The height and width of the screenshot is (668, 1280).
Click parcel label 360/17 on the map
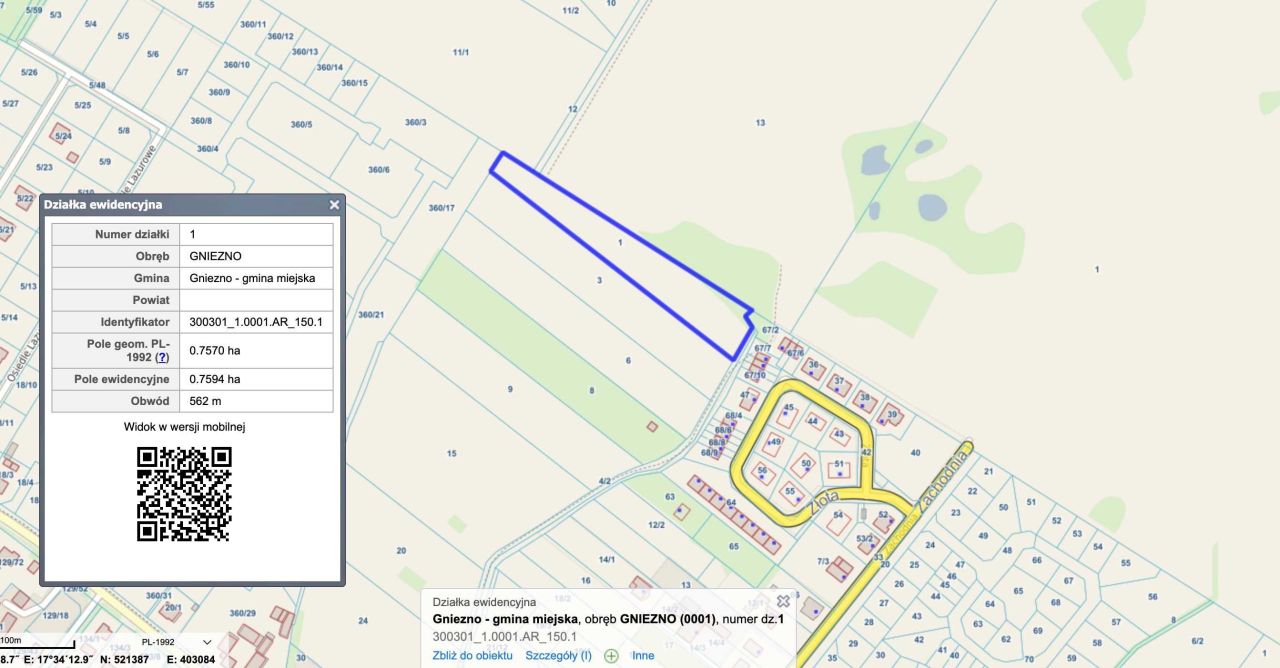[x=441, y=208]
